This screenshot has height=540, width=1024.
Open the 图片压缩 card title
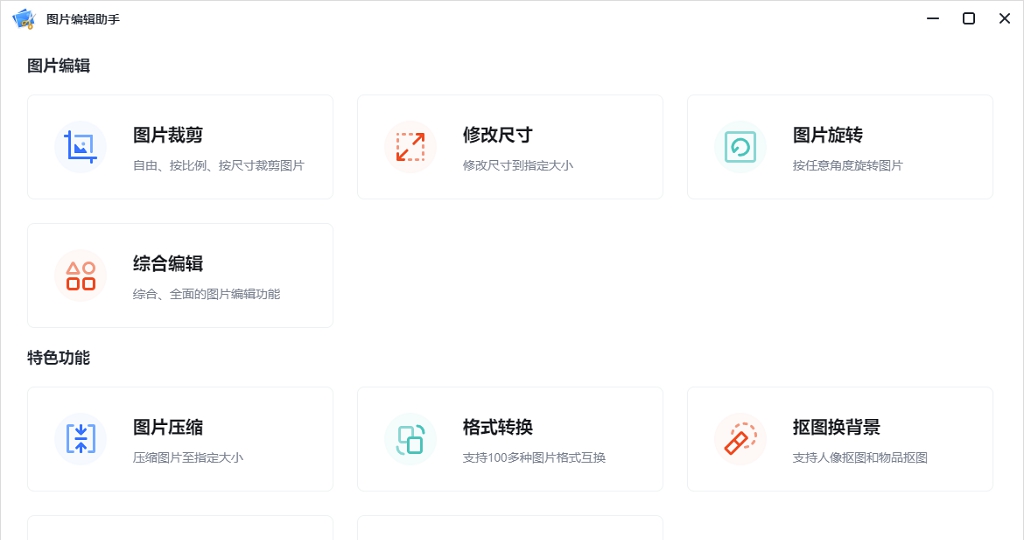168,427
